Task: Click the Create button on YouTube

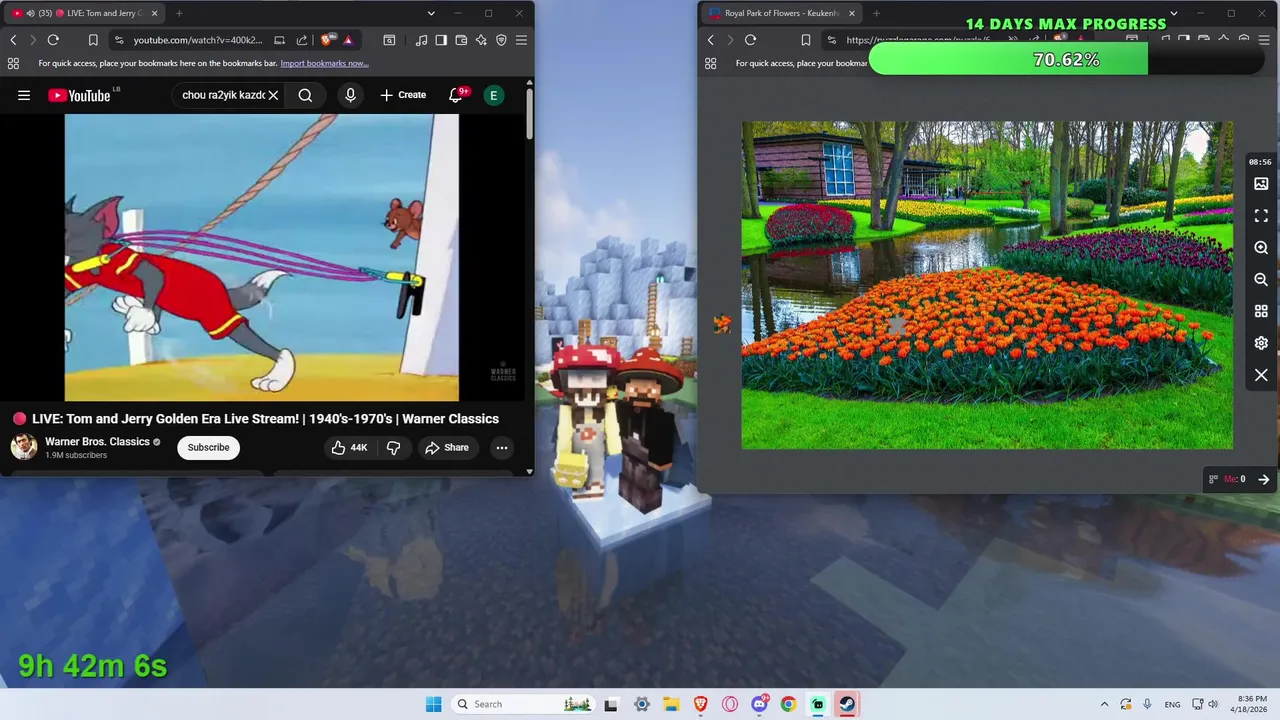Action: click(403, 95)
